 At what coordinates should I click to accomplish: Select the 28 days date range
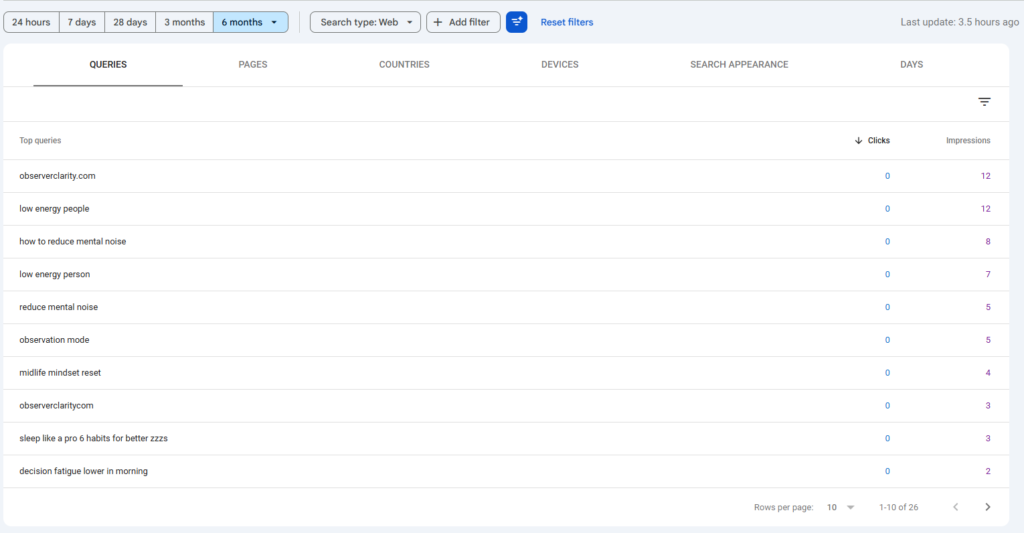[x=130, y=22]
